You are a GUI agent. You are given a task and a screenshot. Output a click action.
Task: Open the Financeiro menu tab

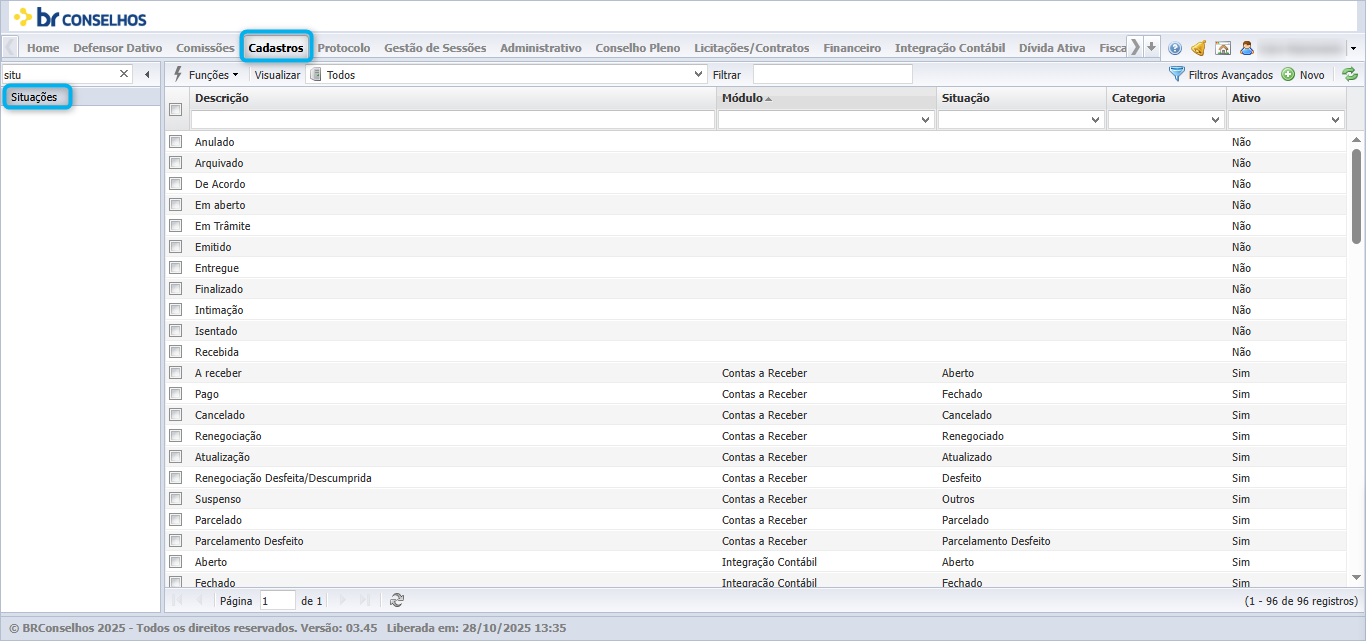852,47
